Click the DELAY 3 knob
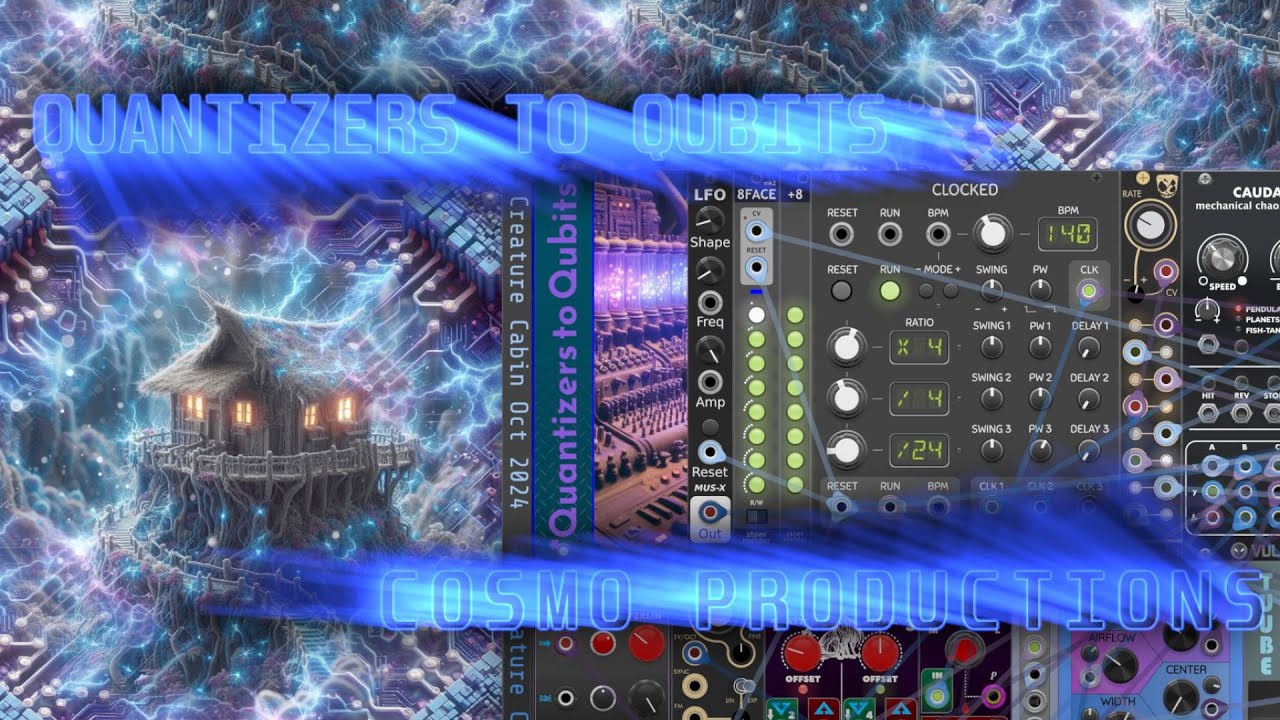Screen dimensions: 1280x720 (x=1089, y=450)
